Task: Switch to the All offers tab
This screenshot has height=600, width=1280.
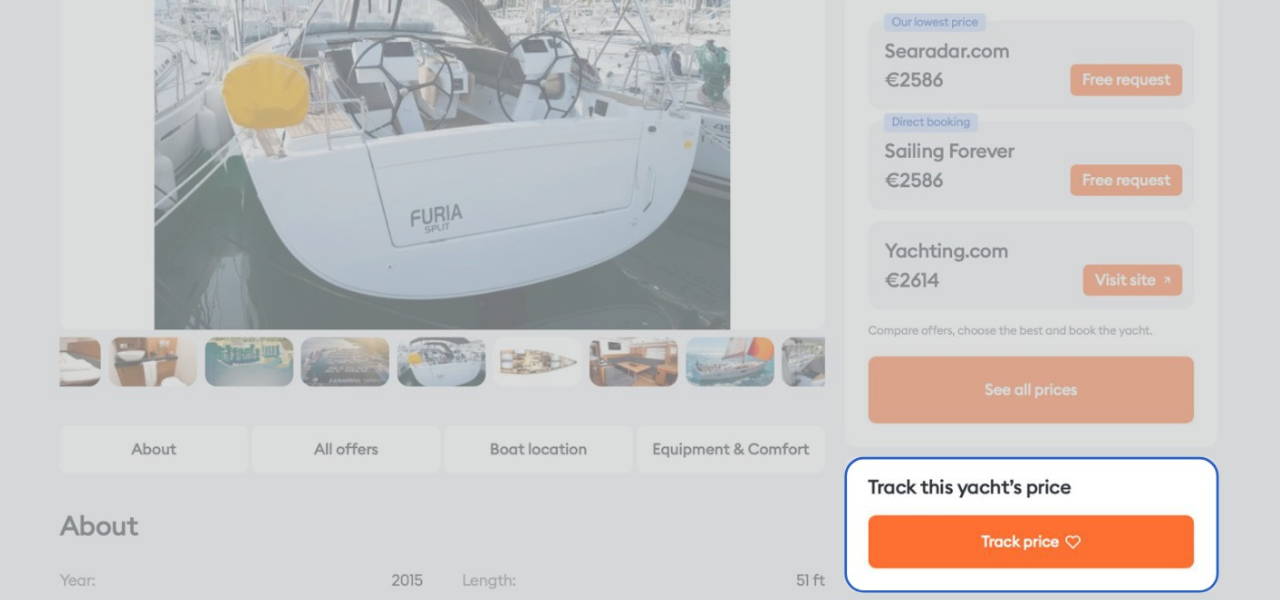Action: pos(345,449)
